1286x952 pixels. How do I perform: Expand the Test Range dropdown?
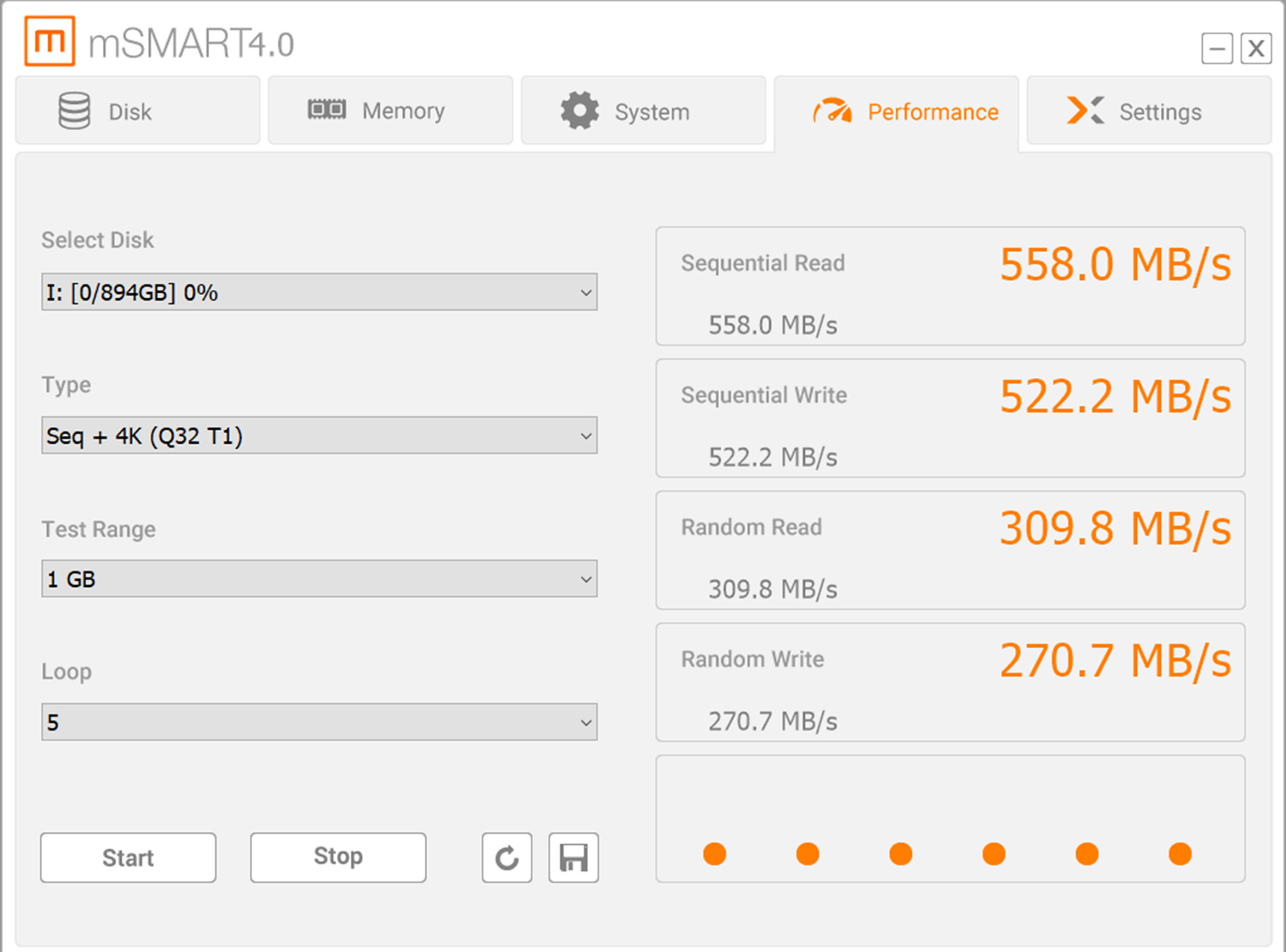tap(319, 578)
